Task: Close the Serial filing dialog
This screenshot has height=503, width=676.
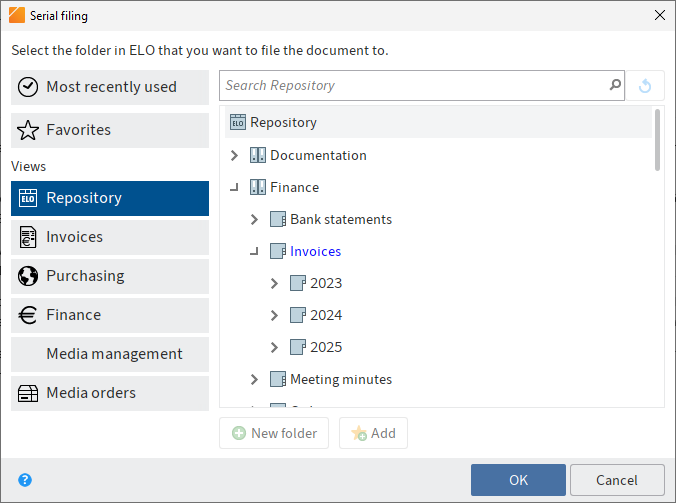Action: 660,15
